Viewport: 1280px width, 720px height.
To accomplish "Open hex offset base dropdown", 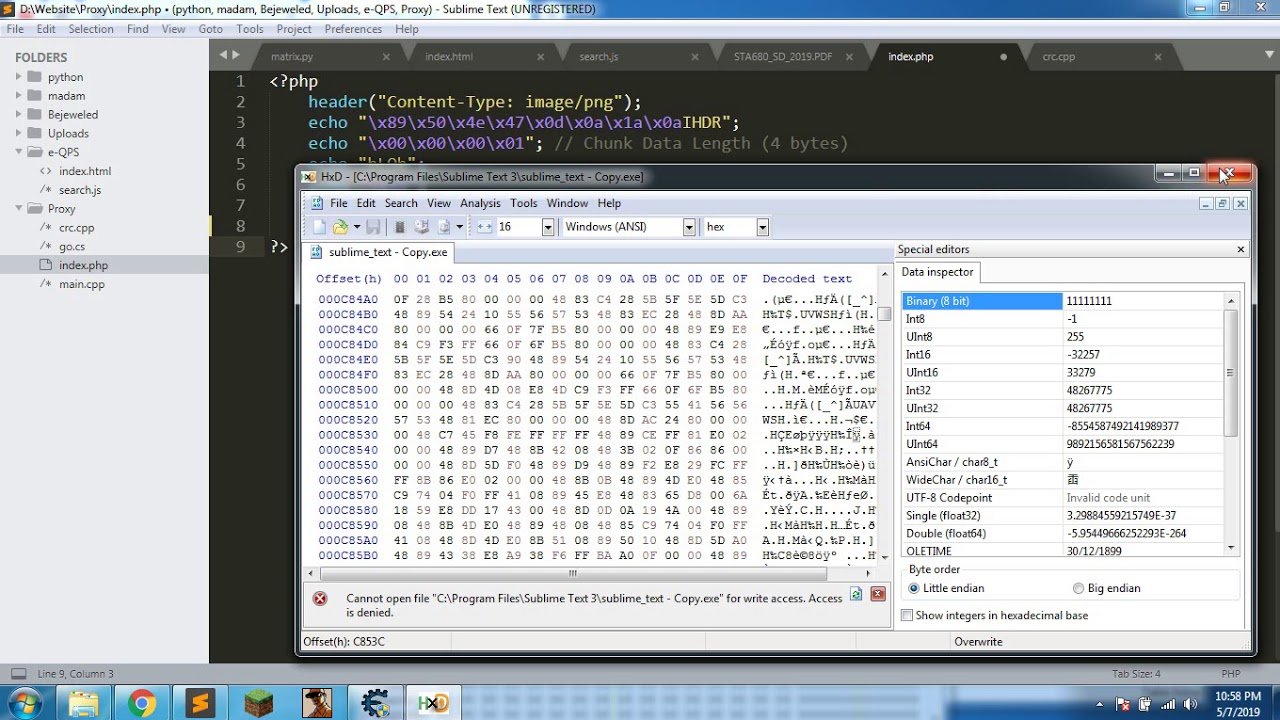I will 762,227.
